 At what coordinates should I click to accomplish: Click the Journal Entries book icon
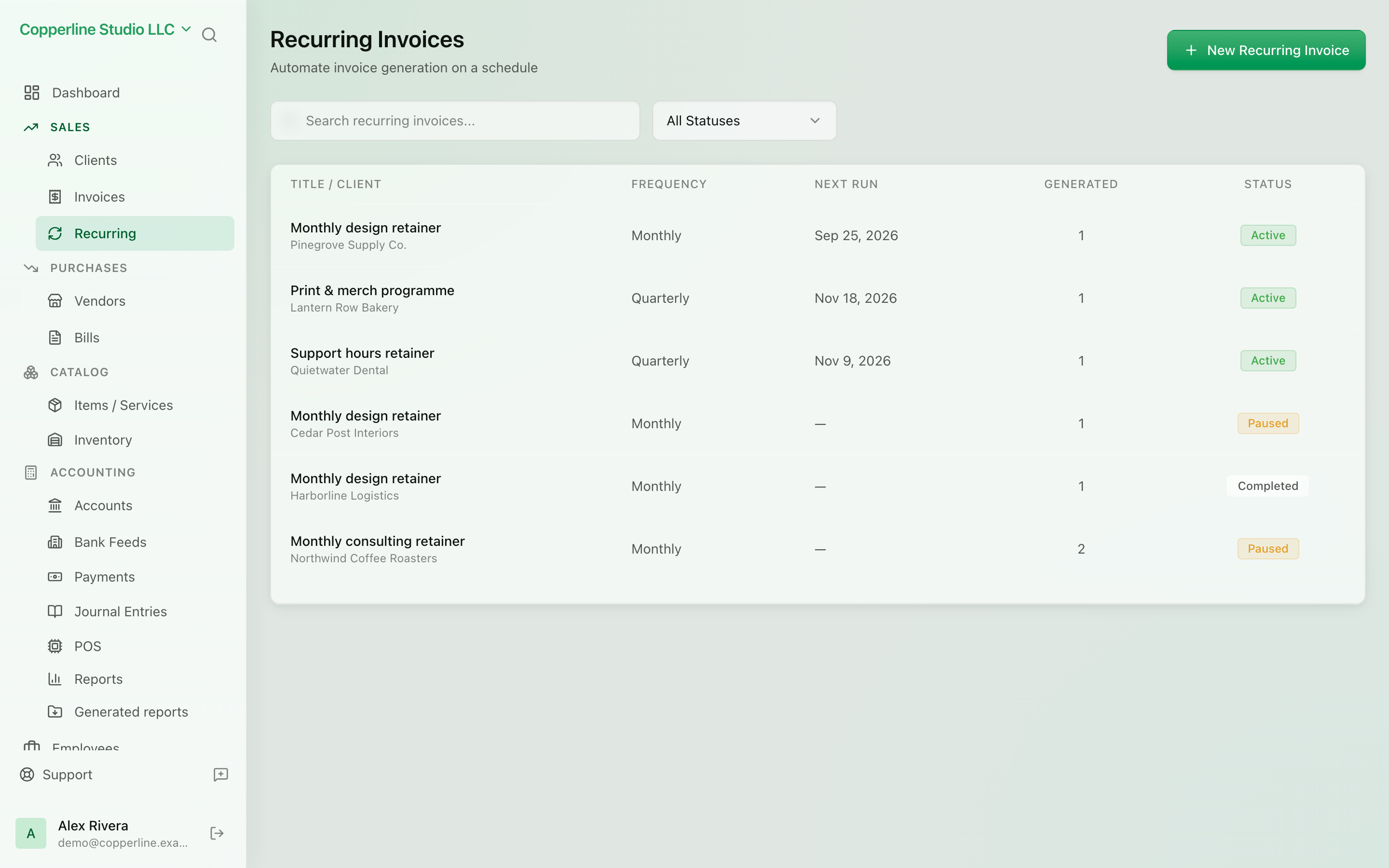[55, 611]
